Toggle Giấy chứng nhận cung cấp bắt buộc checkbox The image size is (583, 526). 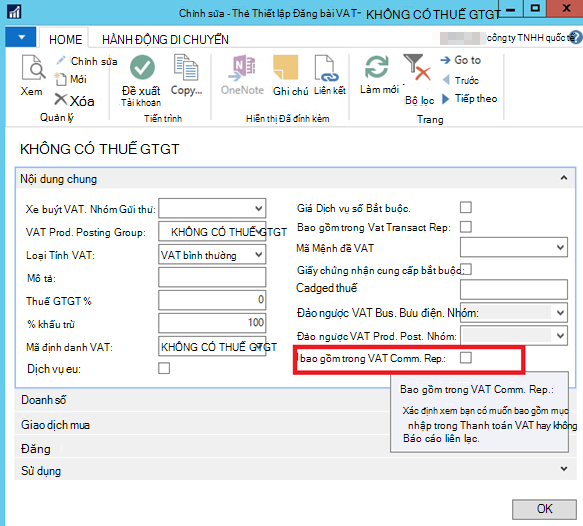(x=467, y=269)
